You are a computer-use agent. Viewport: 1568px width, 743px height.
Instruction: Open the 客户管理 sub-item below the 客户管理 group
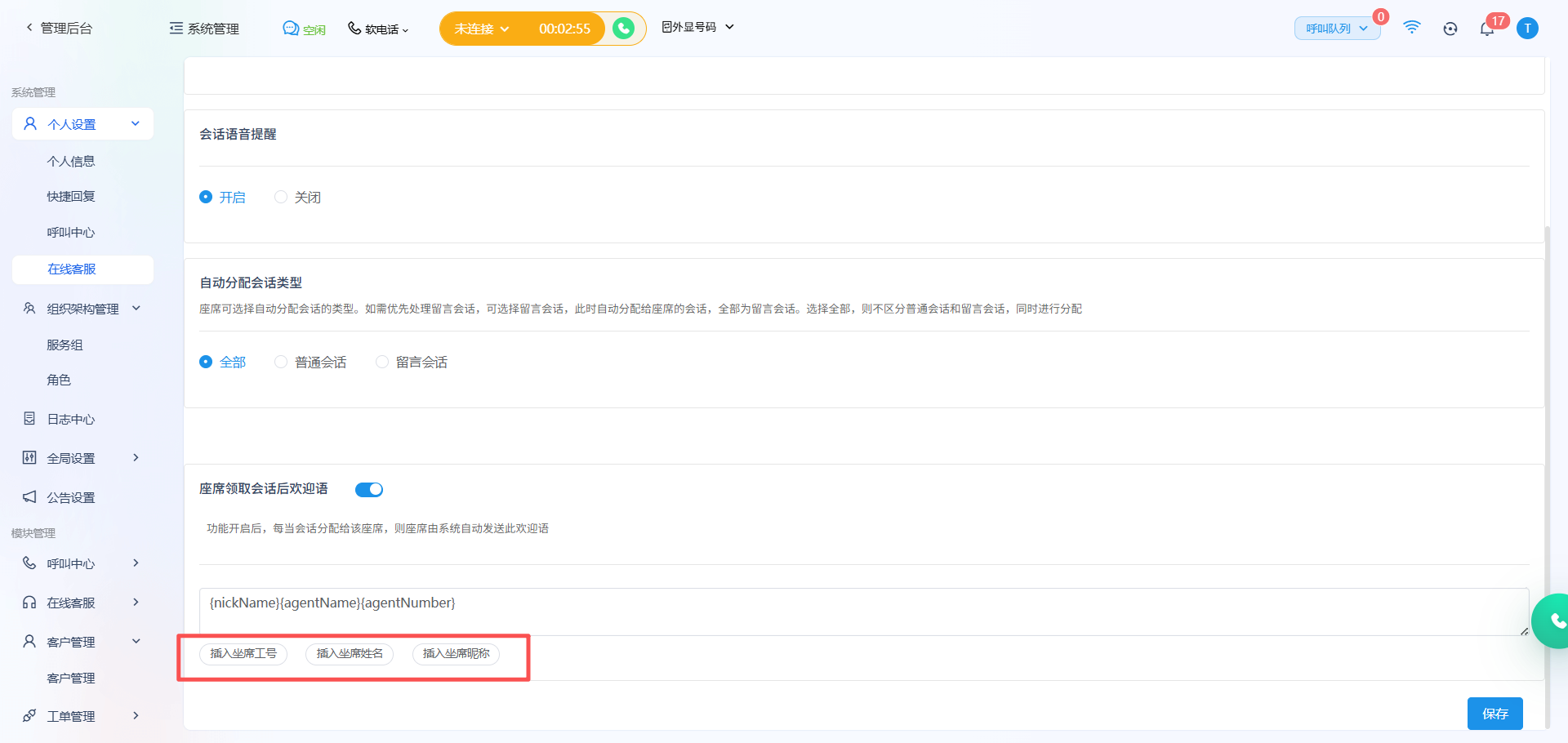pos(71,678)
